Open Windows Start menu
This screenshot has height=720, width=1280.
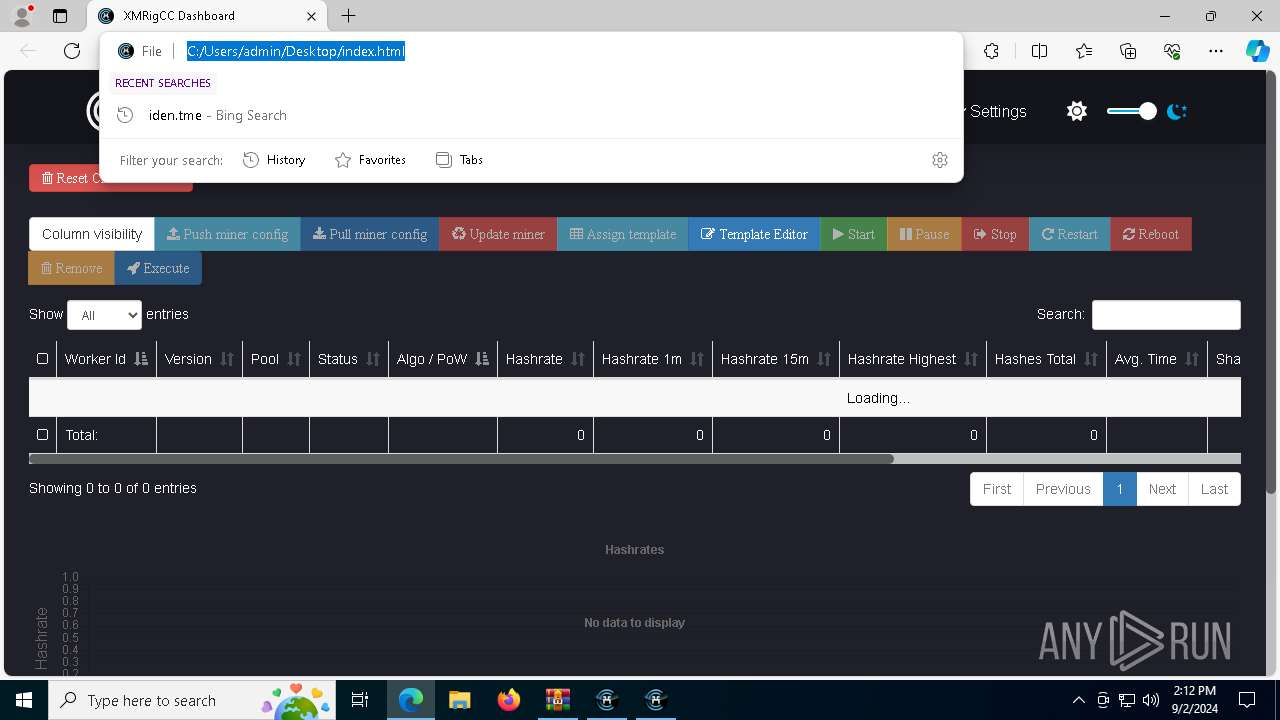point(24,700)
